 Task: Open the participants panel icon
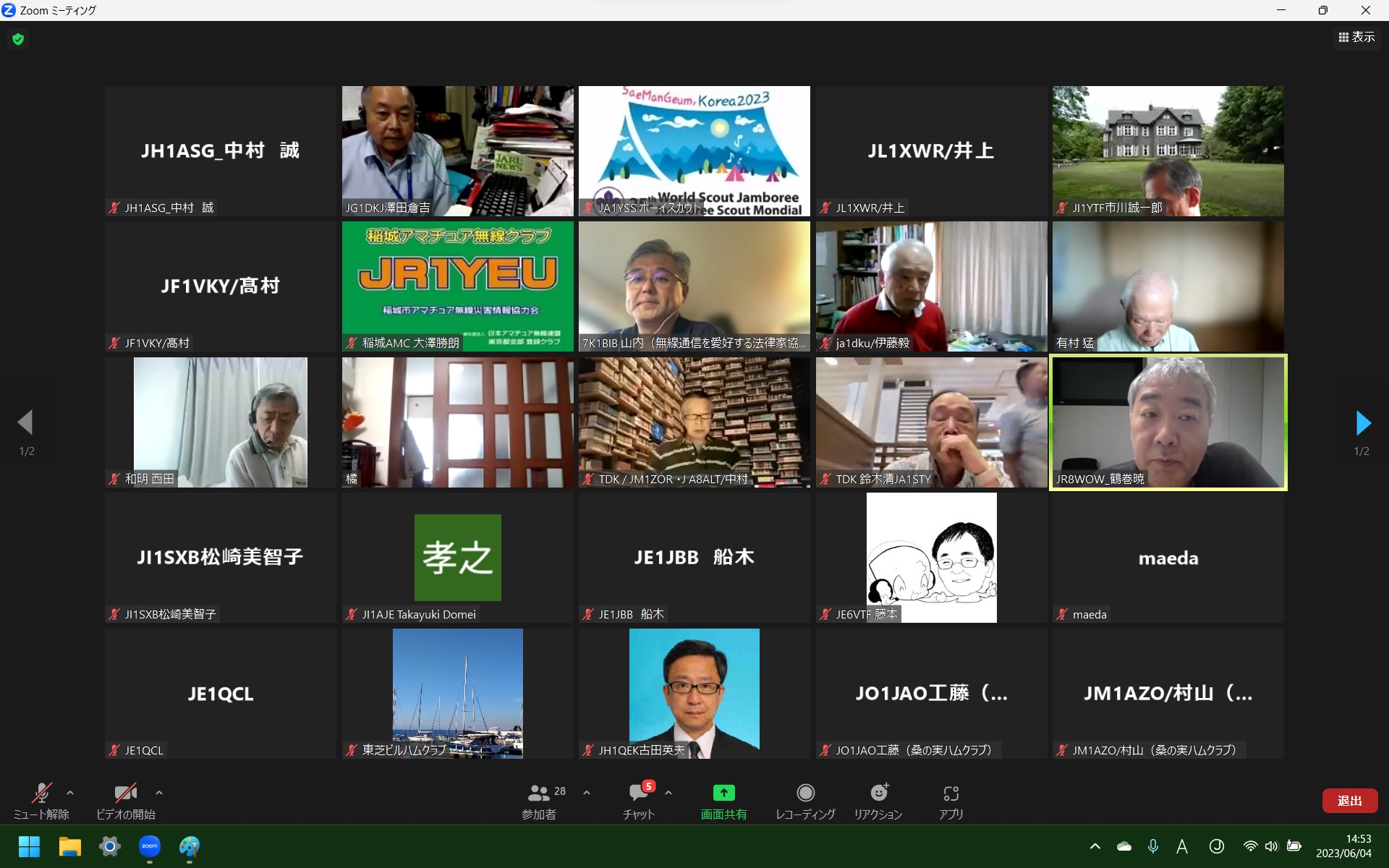pos(538,793)
